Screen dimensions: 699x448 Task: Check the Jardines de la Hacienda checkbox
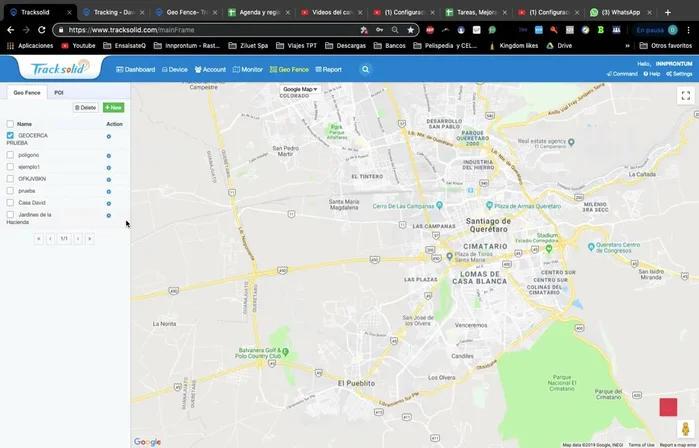(x=10, y=215)
